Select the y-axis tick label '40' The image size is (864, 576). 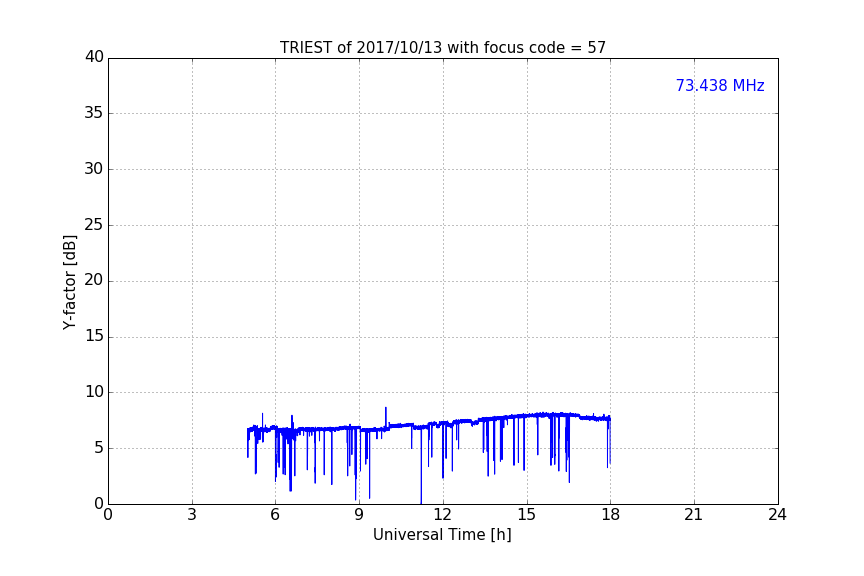tap(94, 57)
